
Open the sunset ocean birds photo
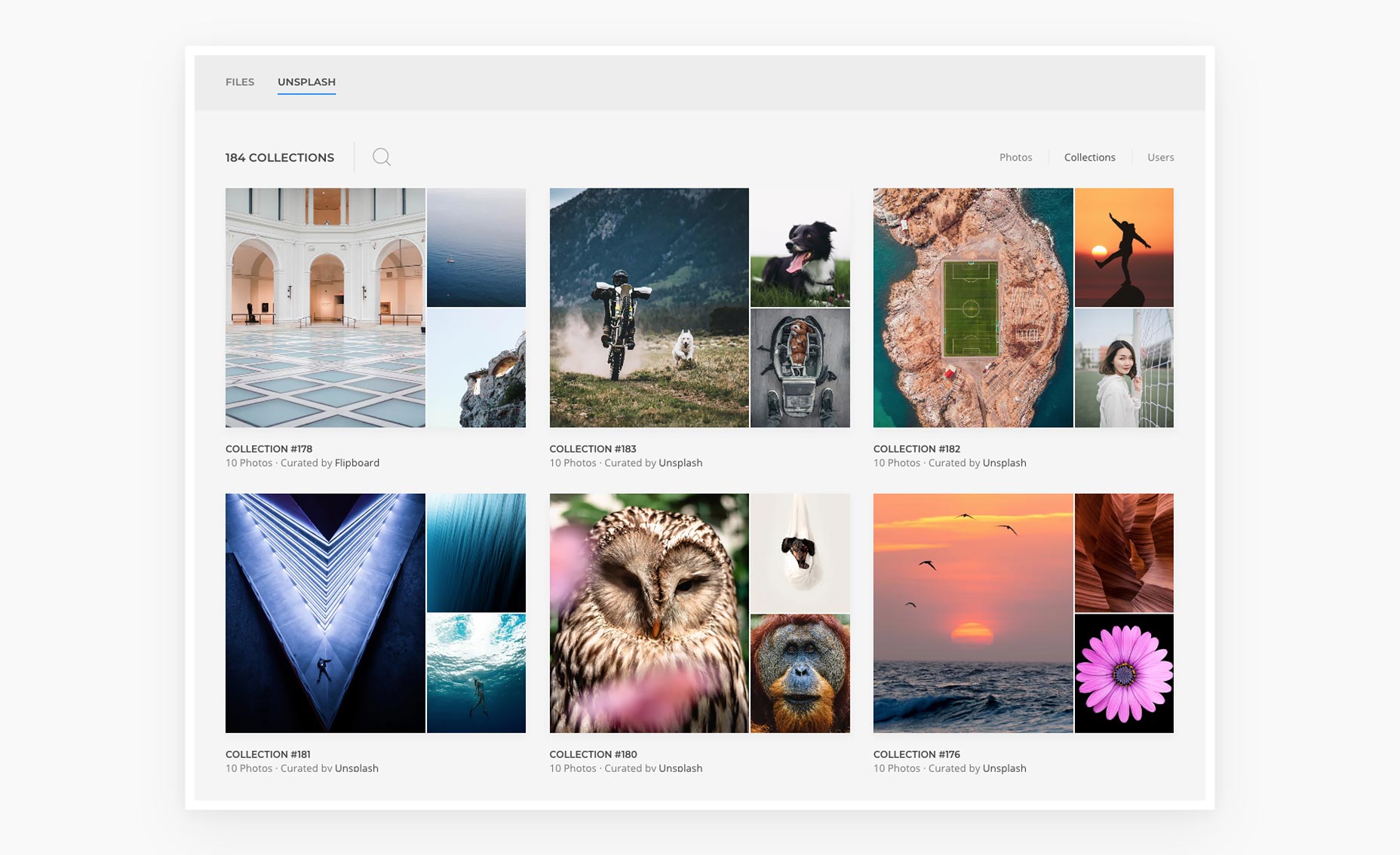pyautogui.click(x=972, y=613)
